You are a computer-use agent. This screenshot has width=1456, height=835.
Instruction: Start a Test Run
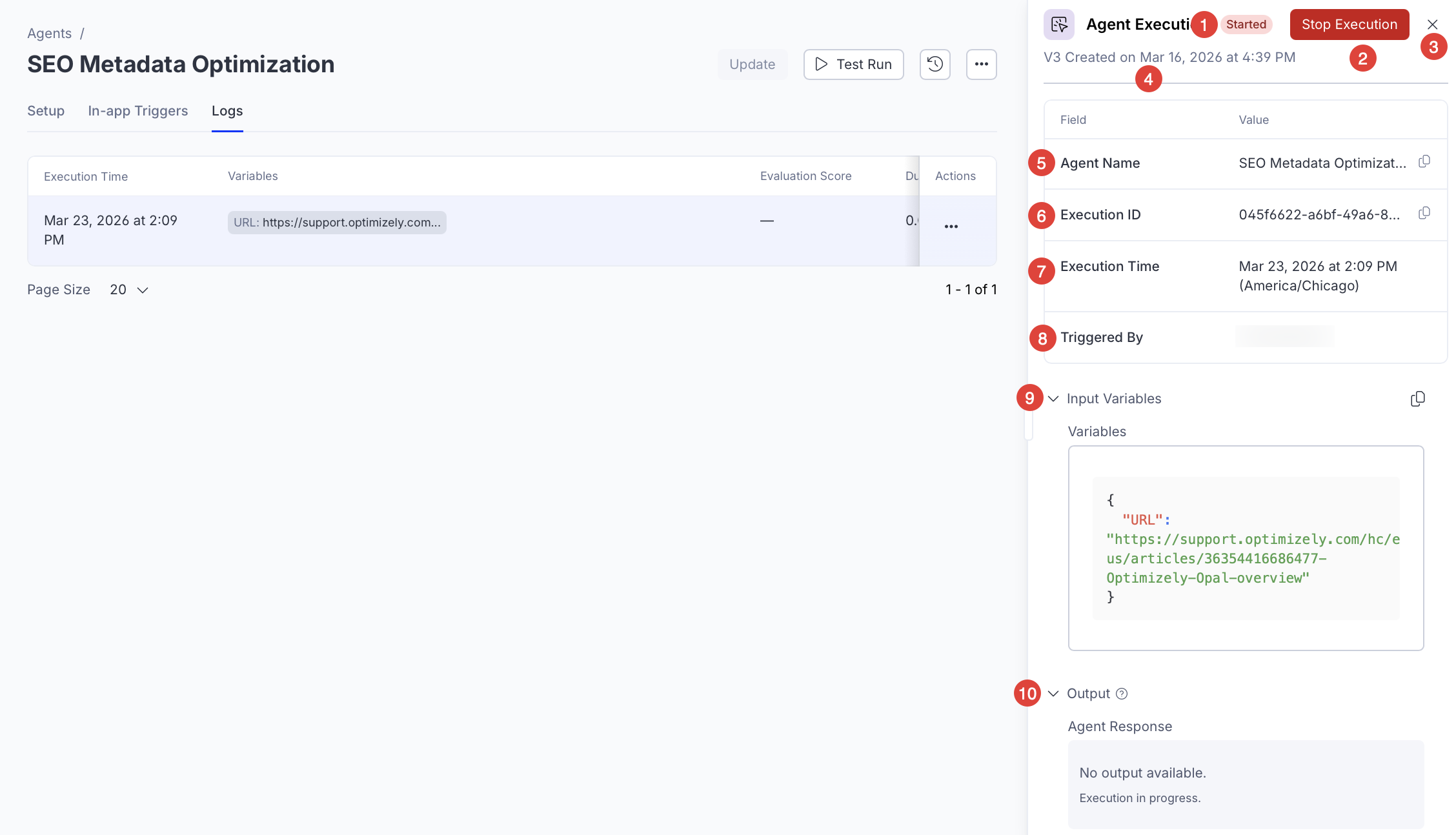(853, 65)
